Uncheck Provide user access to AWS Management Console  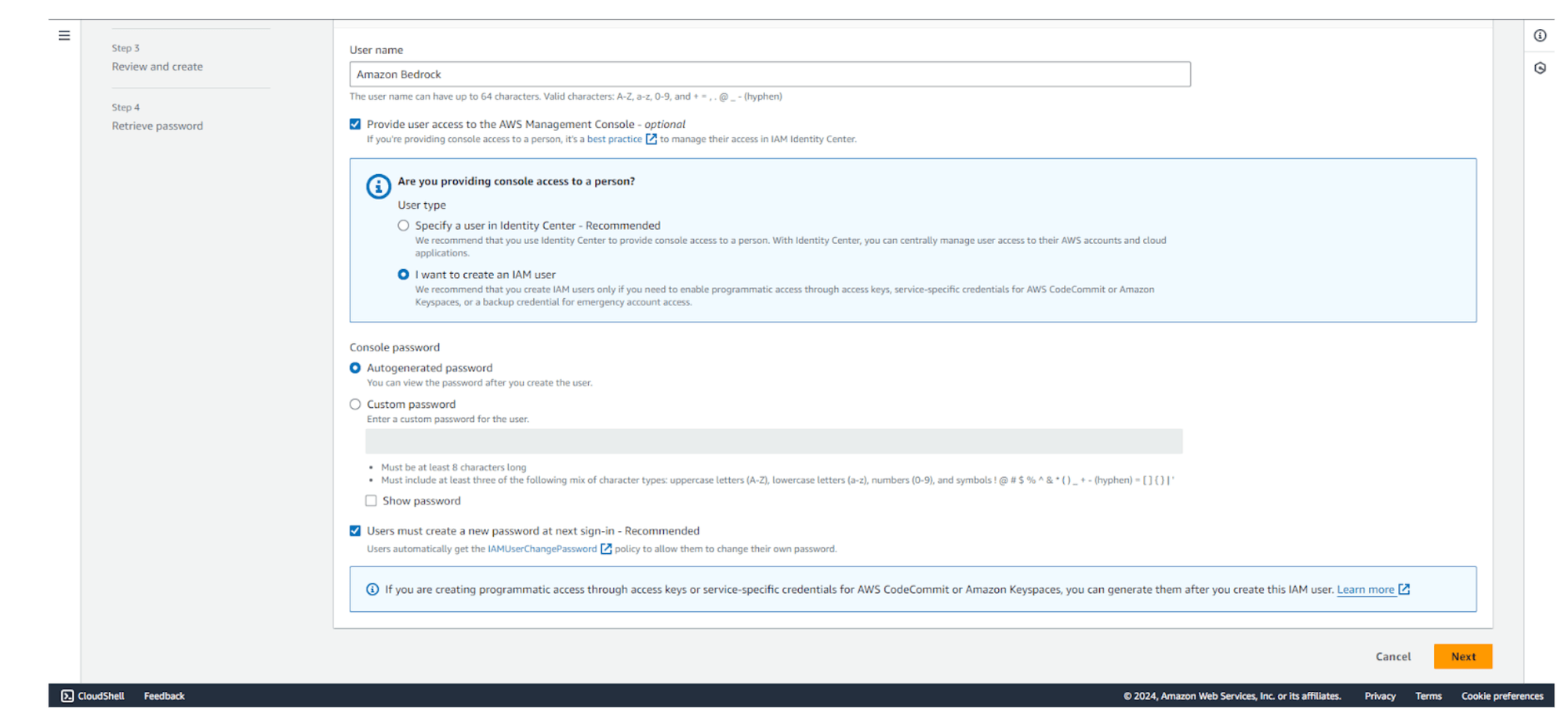355,124
